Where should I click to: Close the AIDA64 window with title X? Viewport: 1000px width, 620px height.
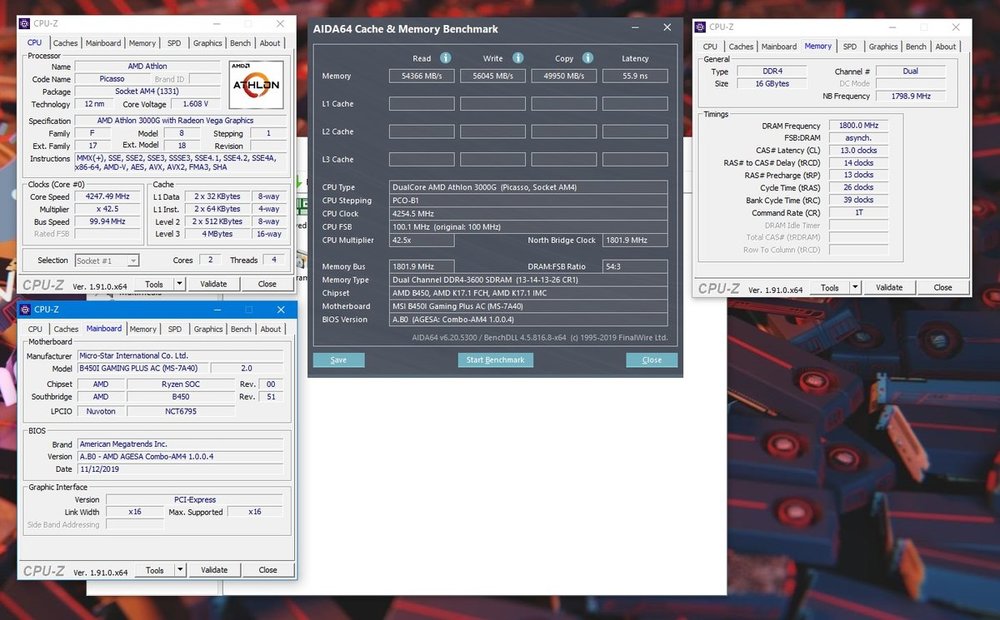tap(667, 27)
